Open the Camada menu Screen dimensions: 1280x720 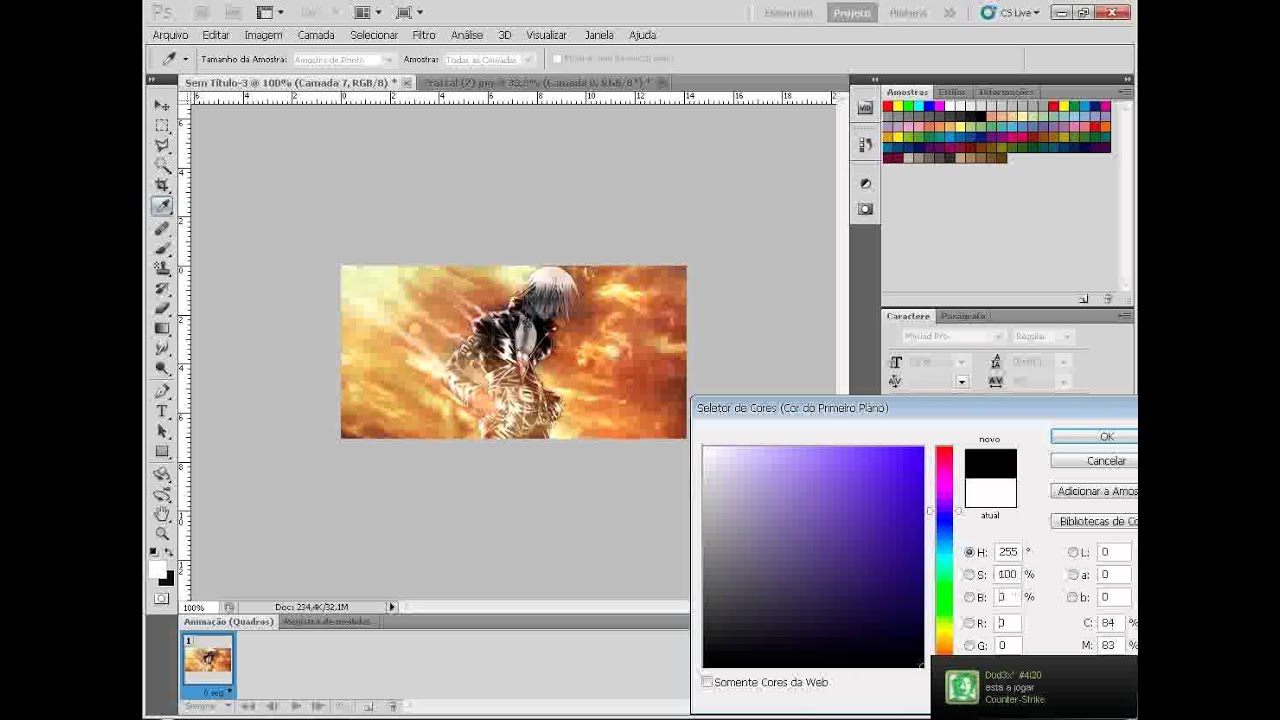pyautogui.click(x=316, y=35)
